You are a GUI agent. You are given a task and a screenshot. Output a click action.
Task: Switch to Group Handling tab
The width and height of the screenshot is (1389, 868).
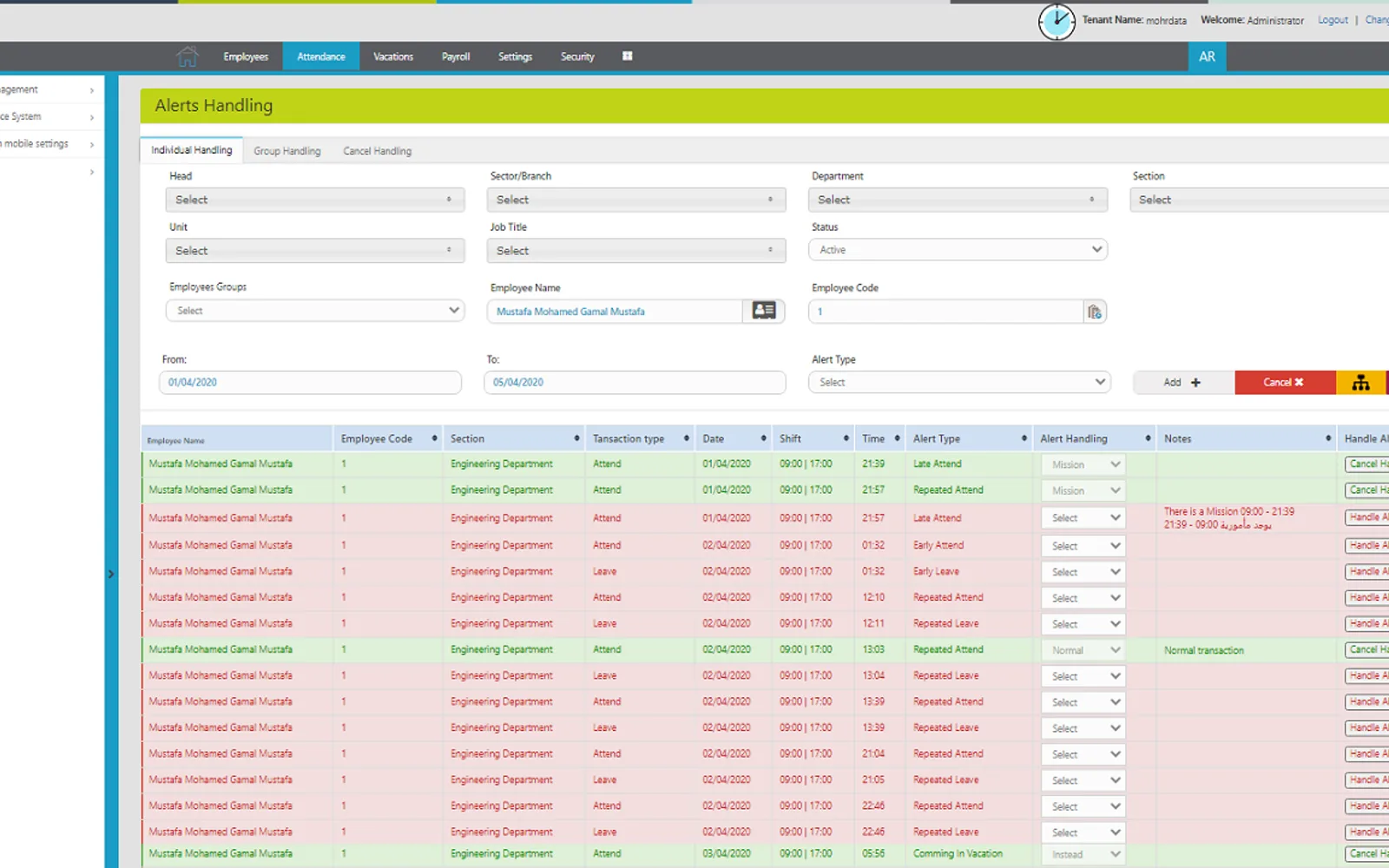287,151
